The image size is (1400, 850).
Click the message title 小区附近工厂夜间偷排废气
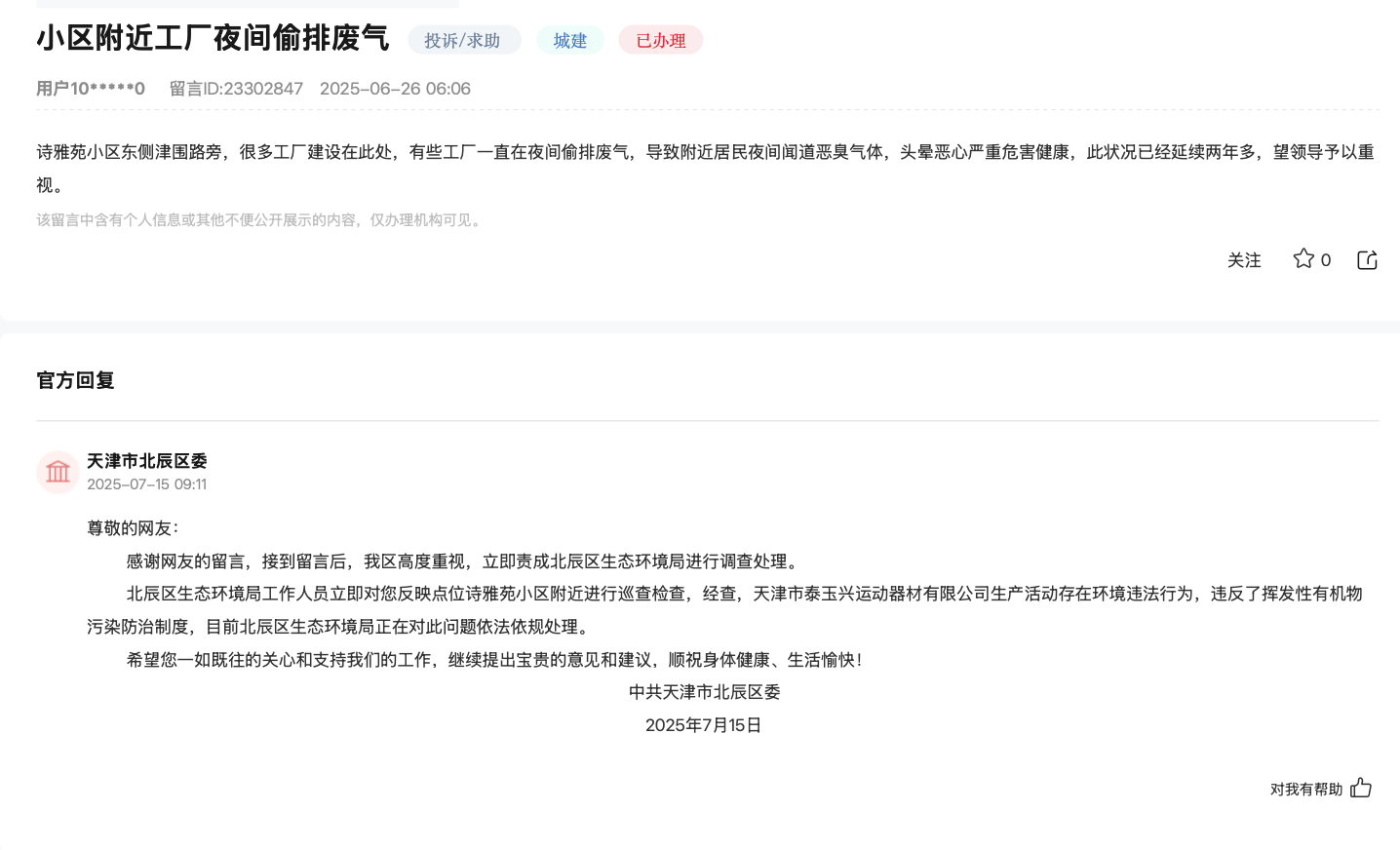coord(212,40)
